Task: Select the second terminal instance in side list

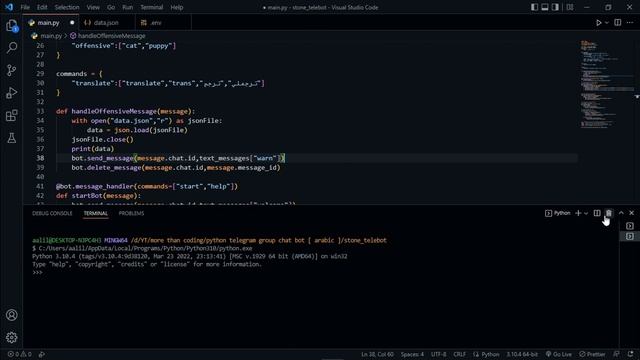Action: tap(630, 236)
